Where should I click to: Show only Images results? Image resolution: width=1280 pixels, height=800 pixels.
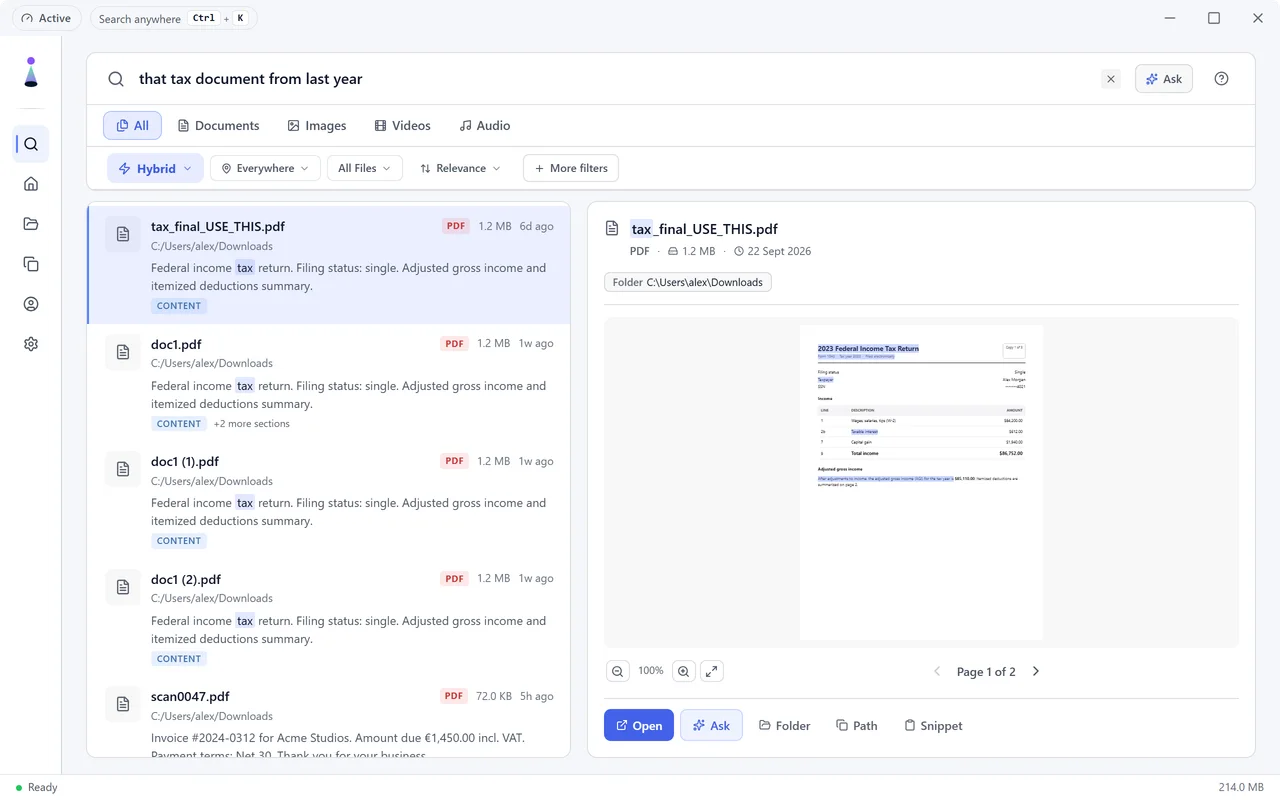click(316, 125)
